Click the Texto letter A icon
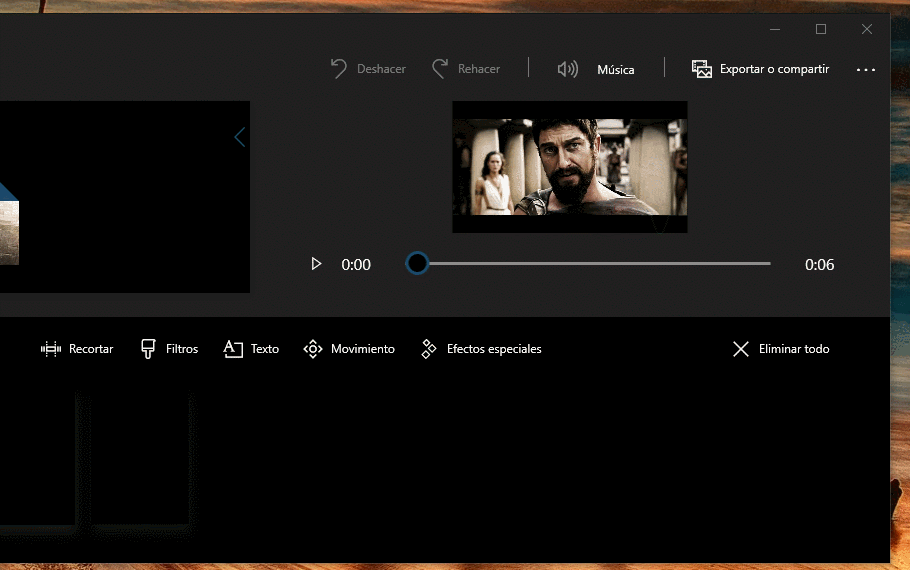This screenshot has height=570, width=910. point(233,349)
